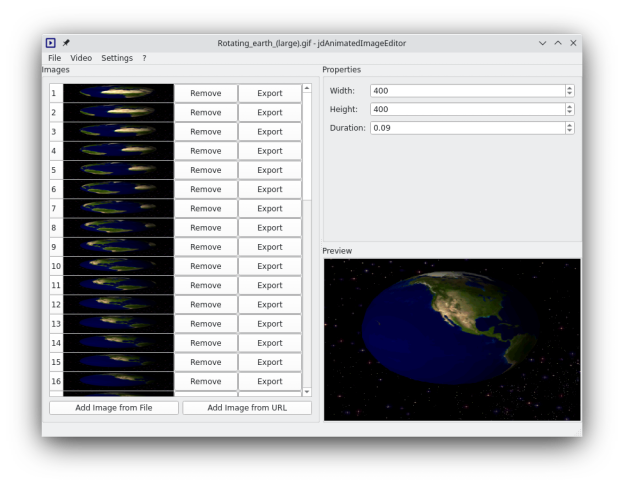Remove frame 6
The width and height of the screenshot is (624, 486).
206,189
